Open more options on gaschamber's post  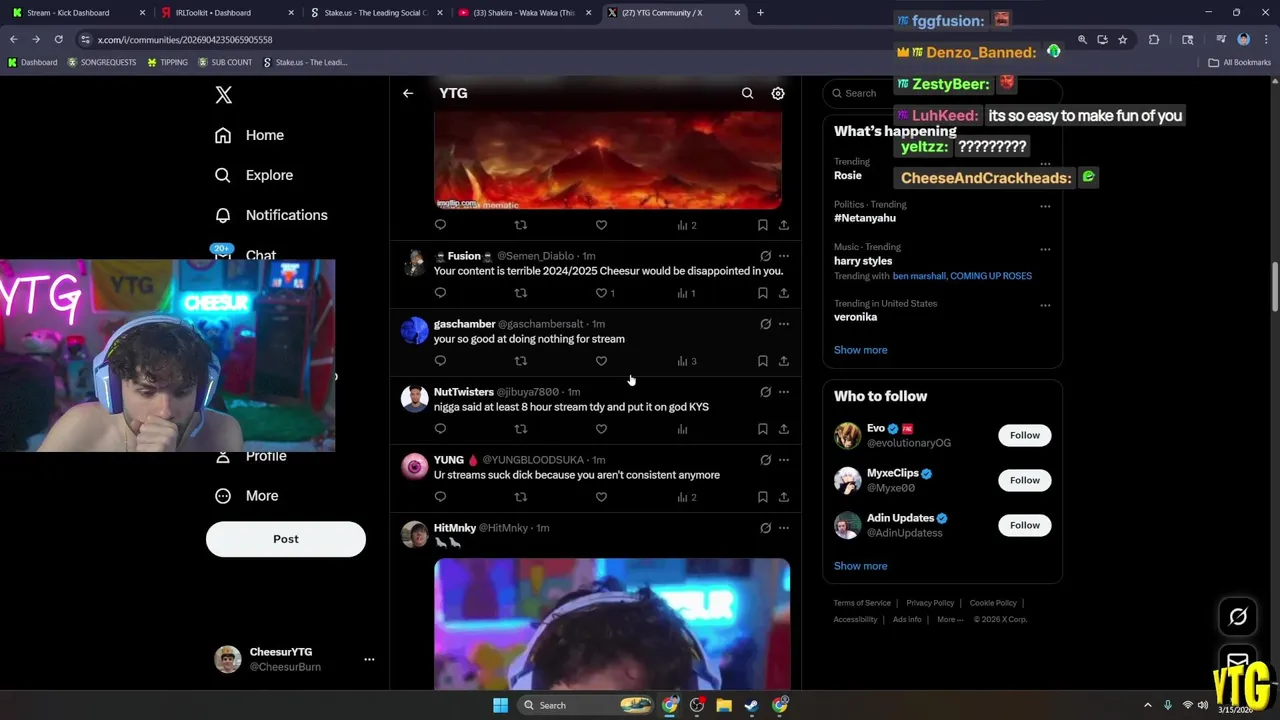tap(784, 324)
